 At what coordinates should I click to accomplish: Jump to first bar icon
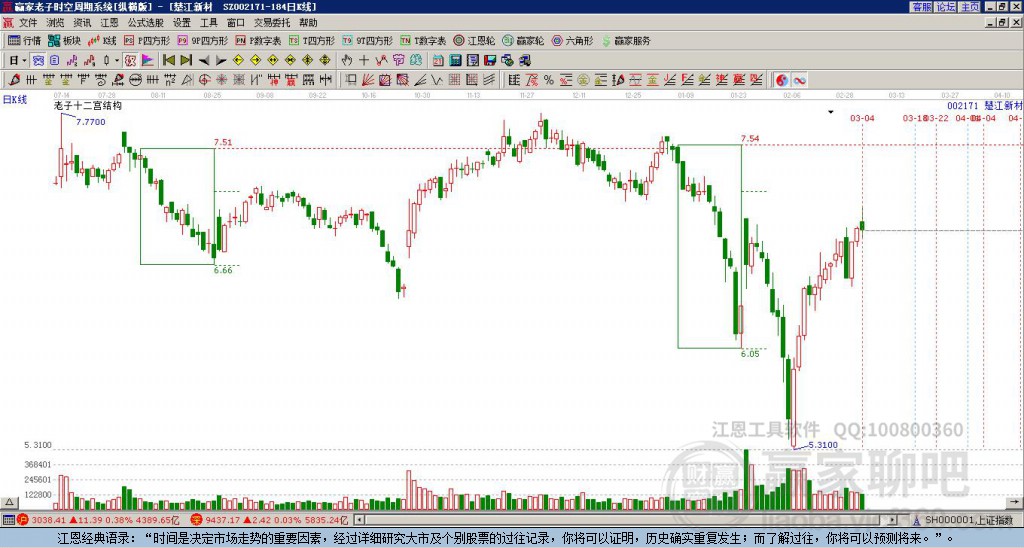[x=168, y=60]
